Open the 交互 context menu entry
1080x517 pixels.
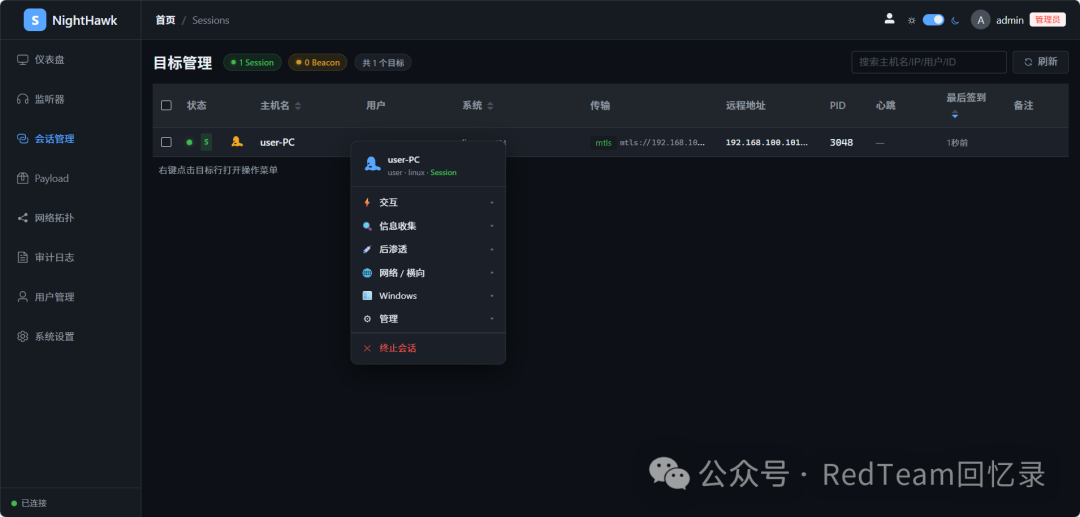tap(428, 202)
